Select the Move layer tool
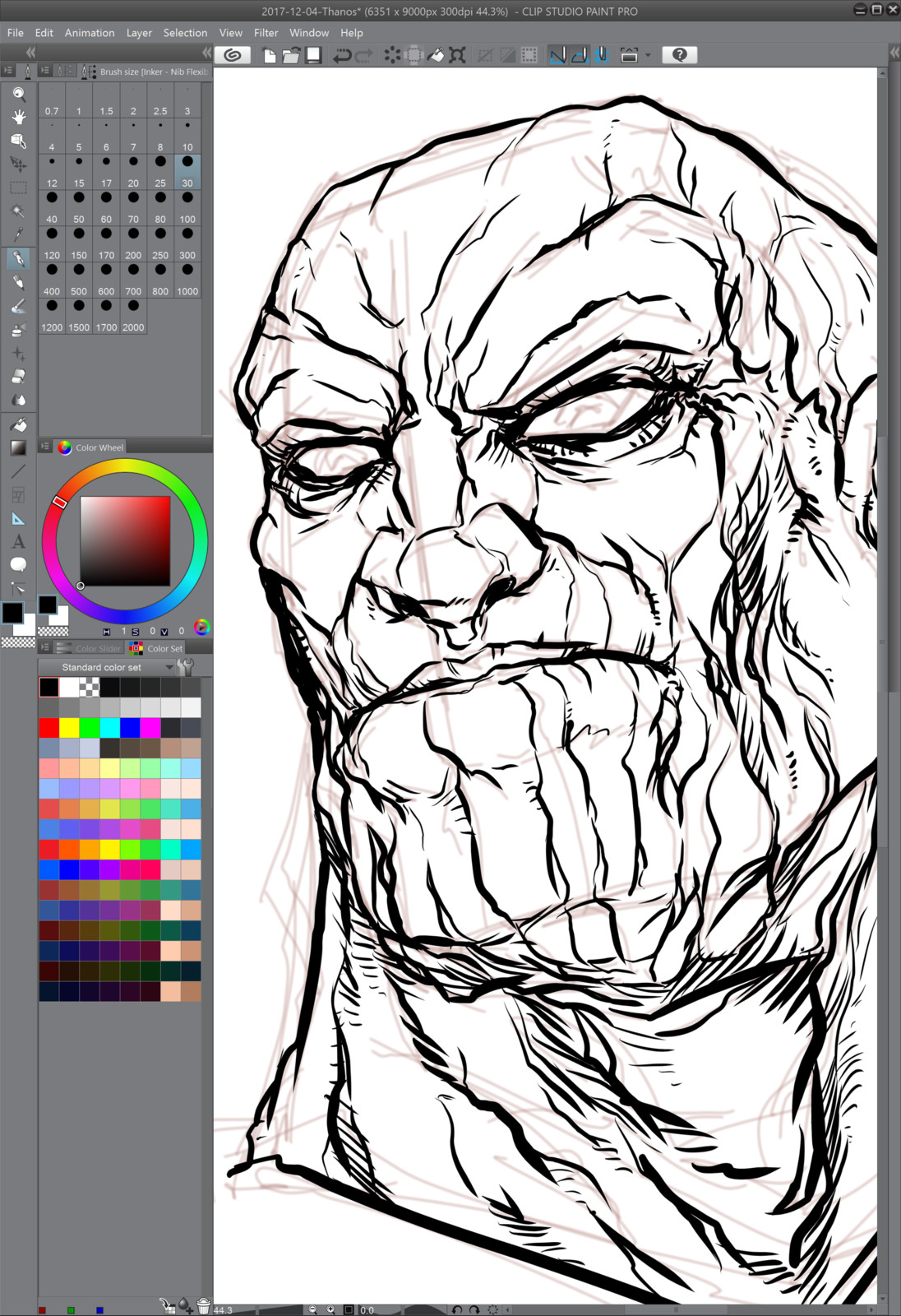The image size is (901, 1316). (x=18, y=164)
